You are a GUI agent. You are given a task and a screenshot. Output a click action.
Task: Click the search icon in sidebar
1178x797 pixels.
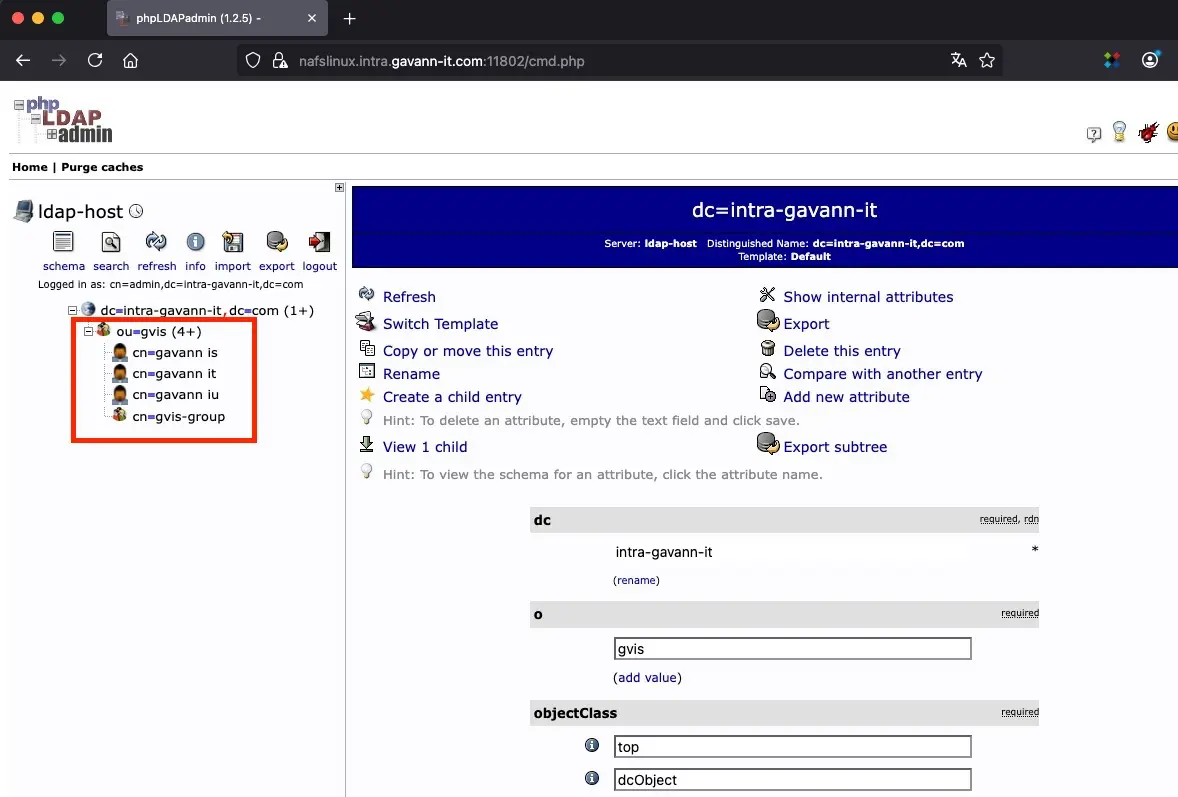pyautogui.click(x=111, y=243)
